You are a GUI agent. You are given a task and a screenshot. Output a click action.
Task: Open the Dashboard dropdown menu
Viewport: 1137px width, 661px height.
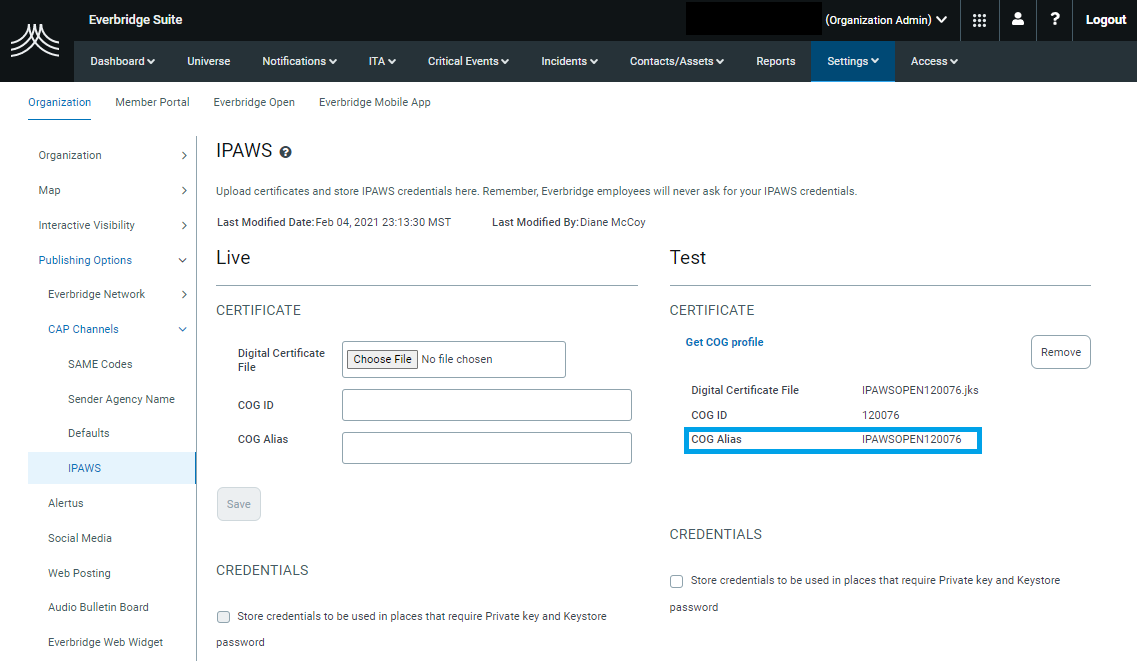tap(123, 62)
